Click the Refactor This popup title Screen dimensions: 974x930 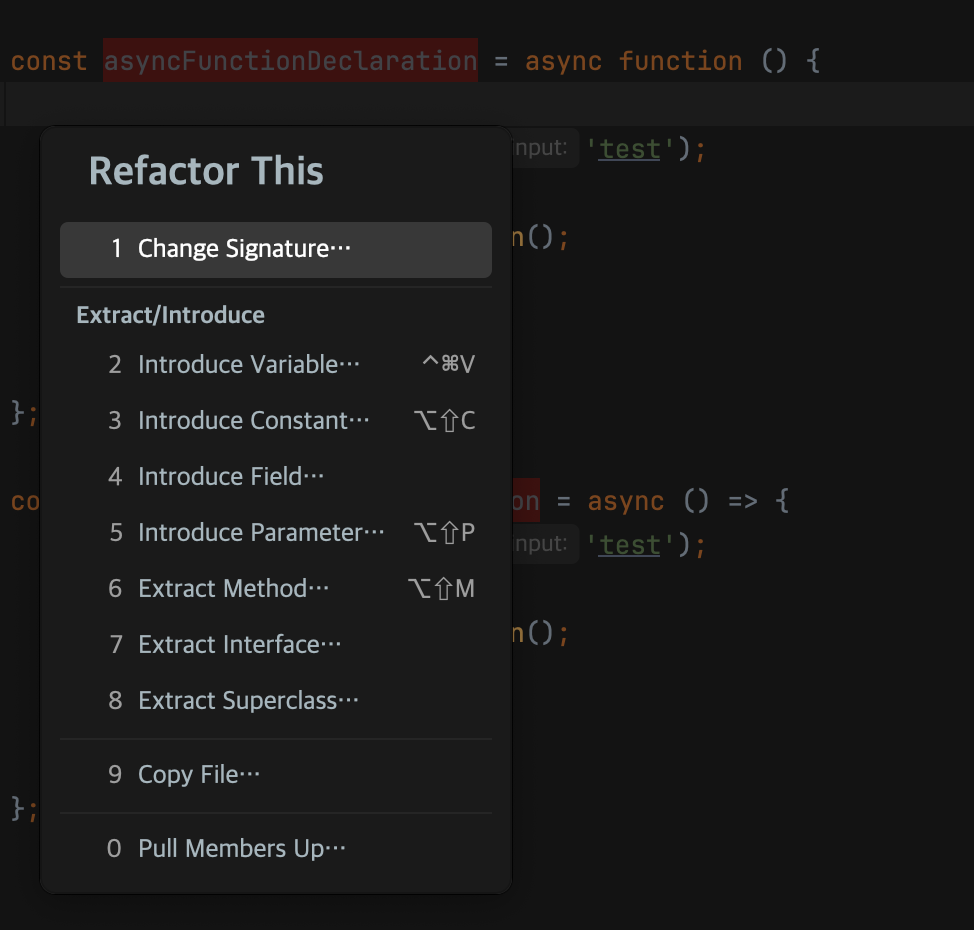click(x=206, y=171)
